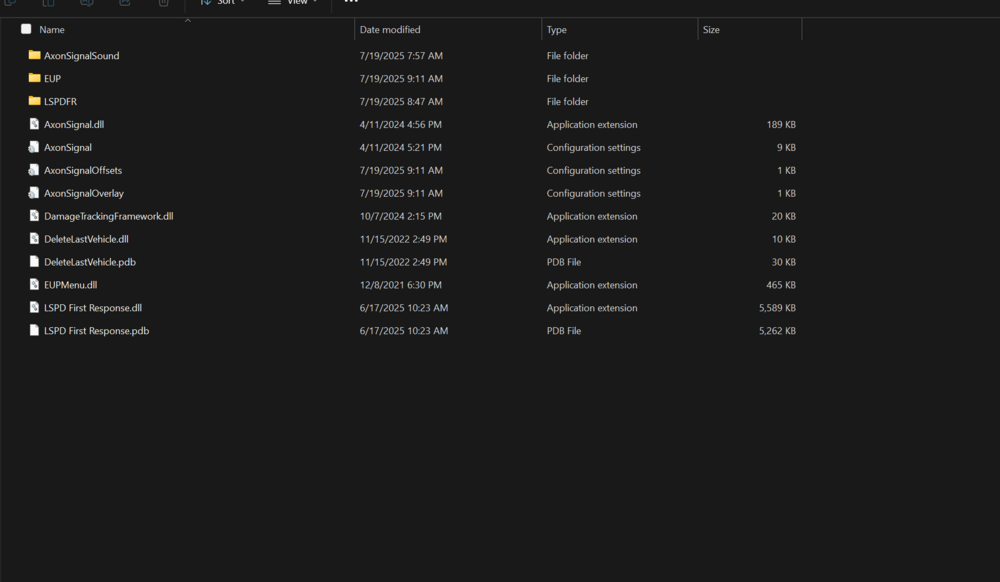Select the AxonSignalOverlay configuration file name
The image size is (1000, 582).
click(84, 193)
